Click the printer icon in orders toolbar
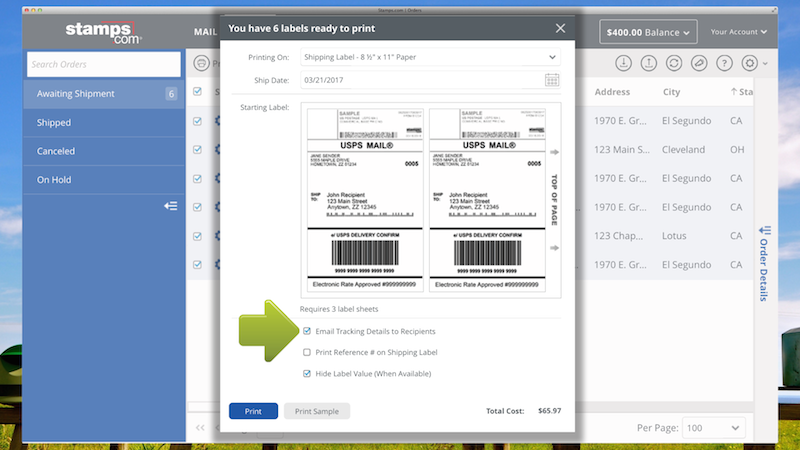 pyautogui.click(x=202, y=63)
